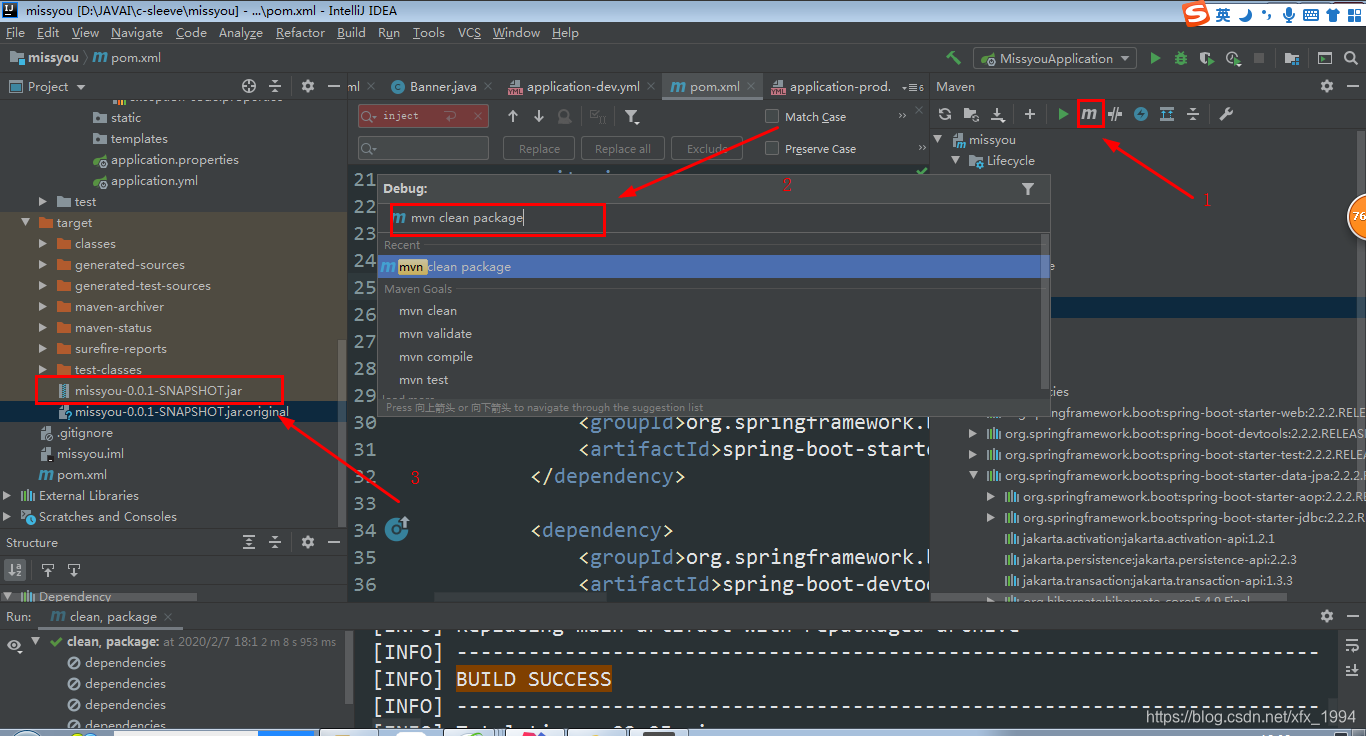Viewport: 1366px width, 736px height.
Task: Open Structure panel settings gear
Action: pyautogui.click(x=308, y=542)
